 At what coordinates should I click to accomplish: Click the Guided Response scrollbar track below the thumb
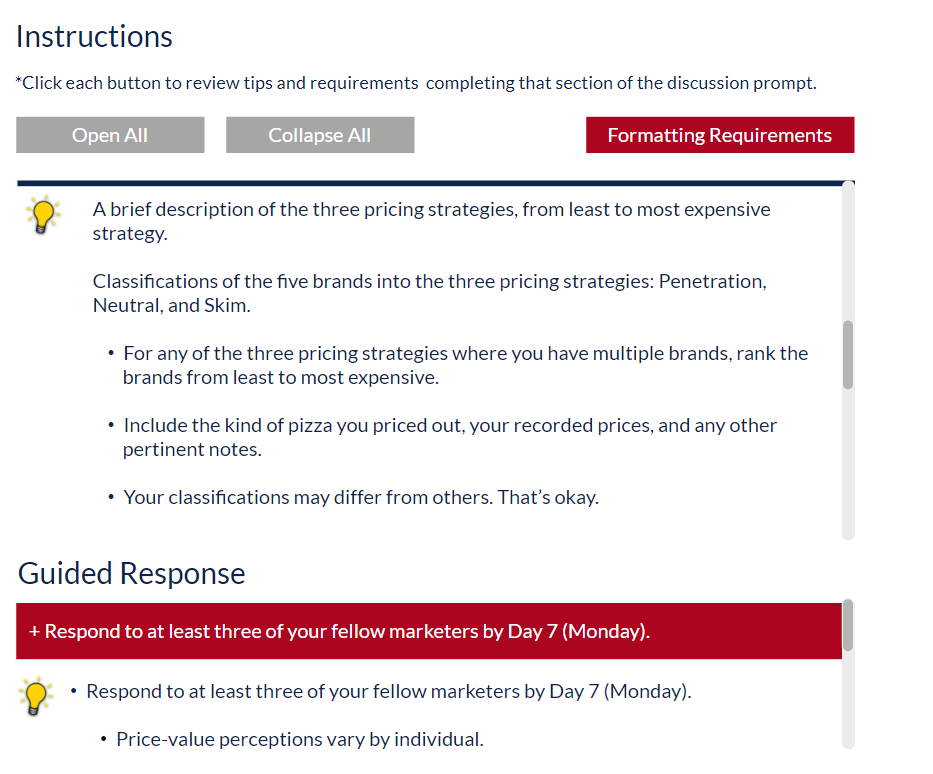849,700
